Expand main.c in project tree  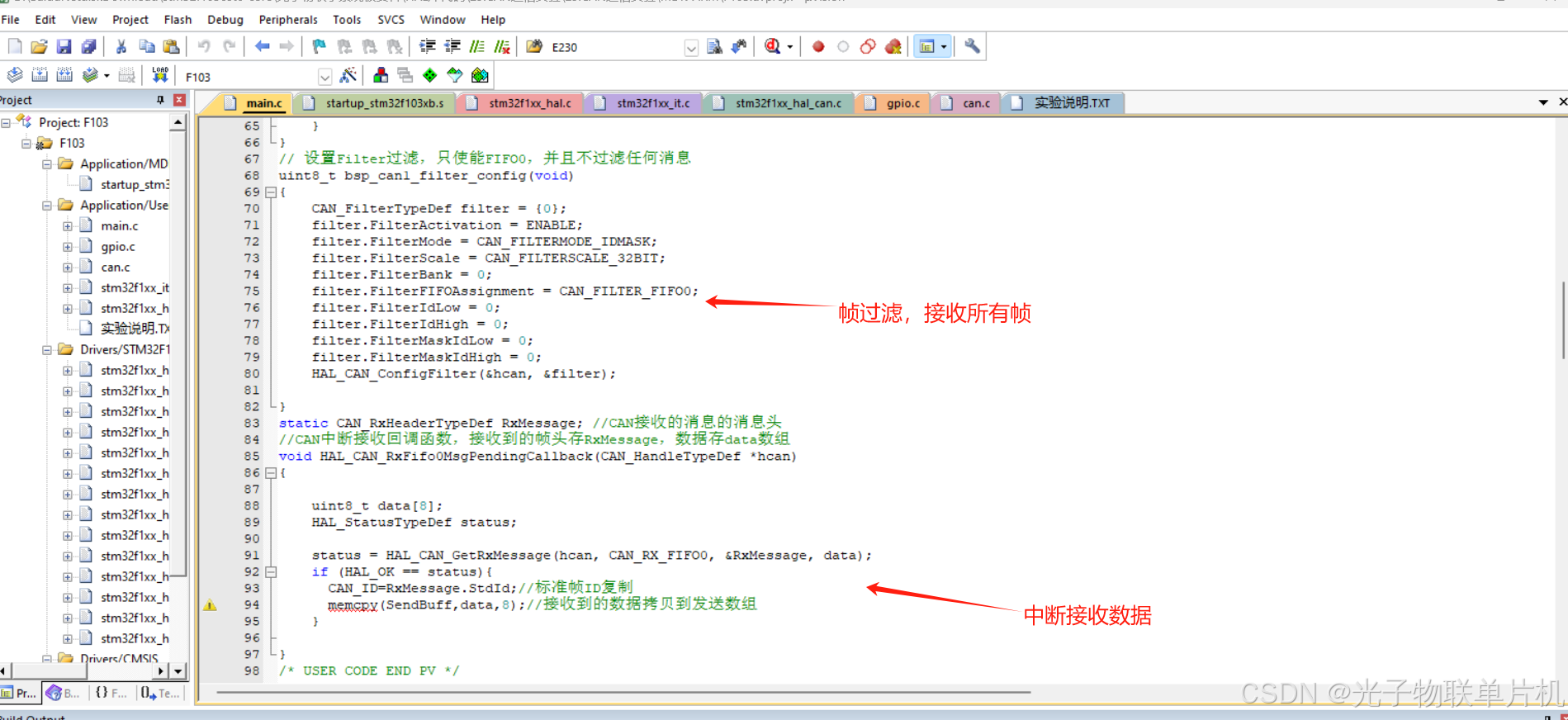coord(68,225)
